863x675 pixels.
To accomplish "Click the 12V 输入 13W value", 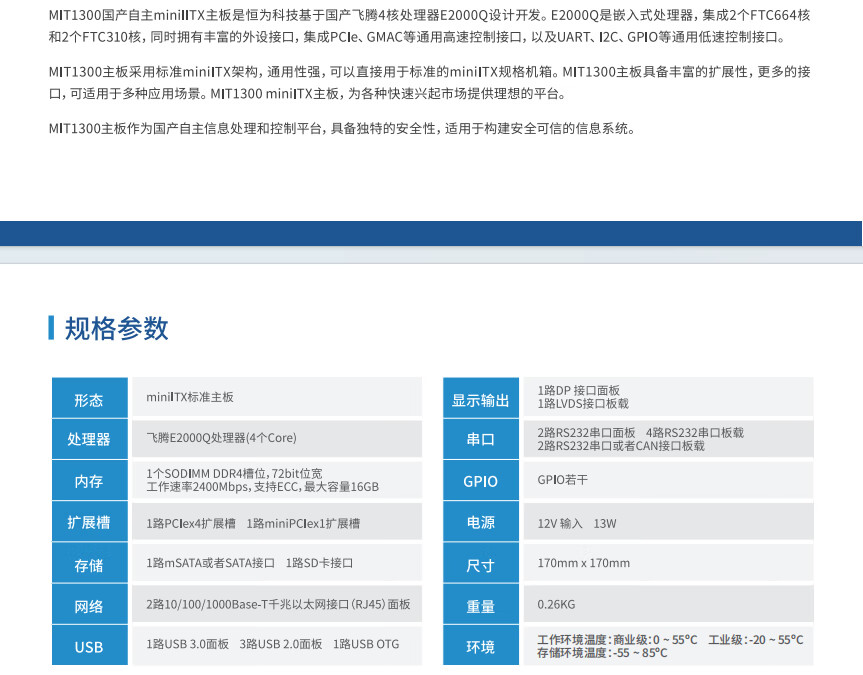I will (577, 524).
